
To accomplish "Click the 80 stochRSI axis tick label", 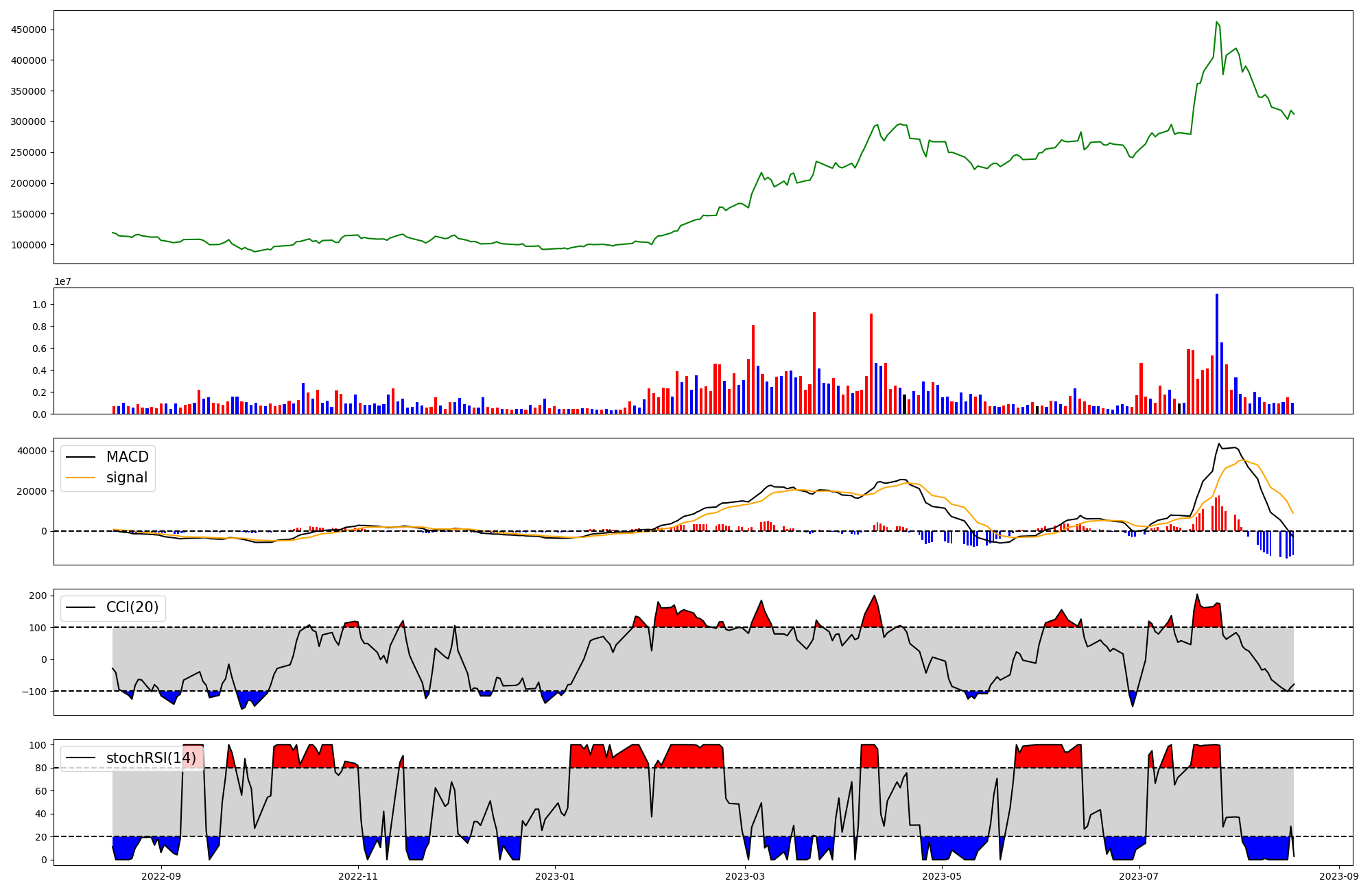I will click(40, 768).
